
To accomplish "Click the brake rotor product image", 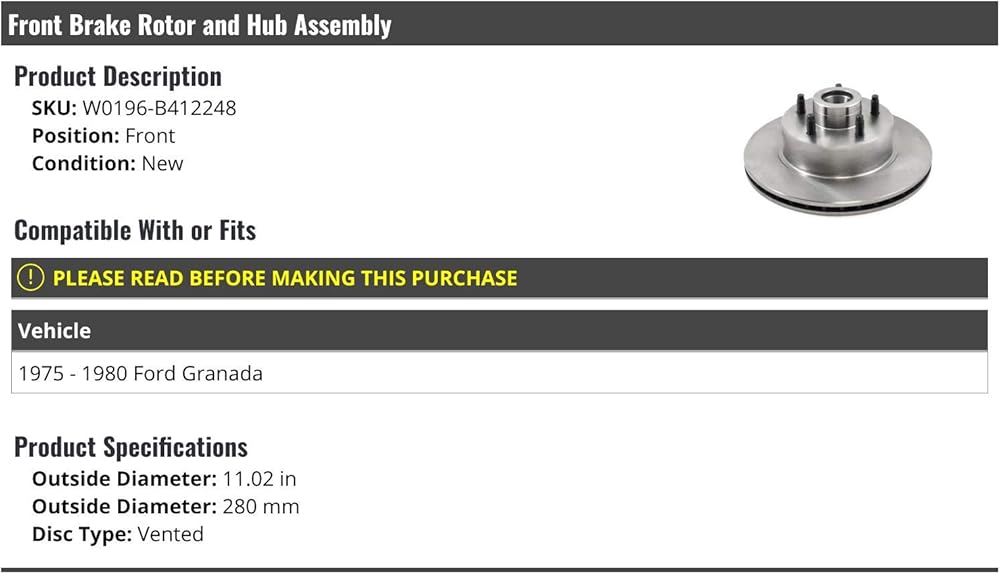I will coord(837,150).
